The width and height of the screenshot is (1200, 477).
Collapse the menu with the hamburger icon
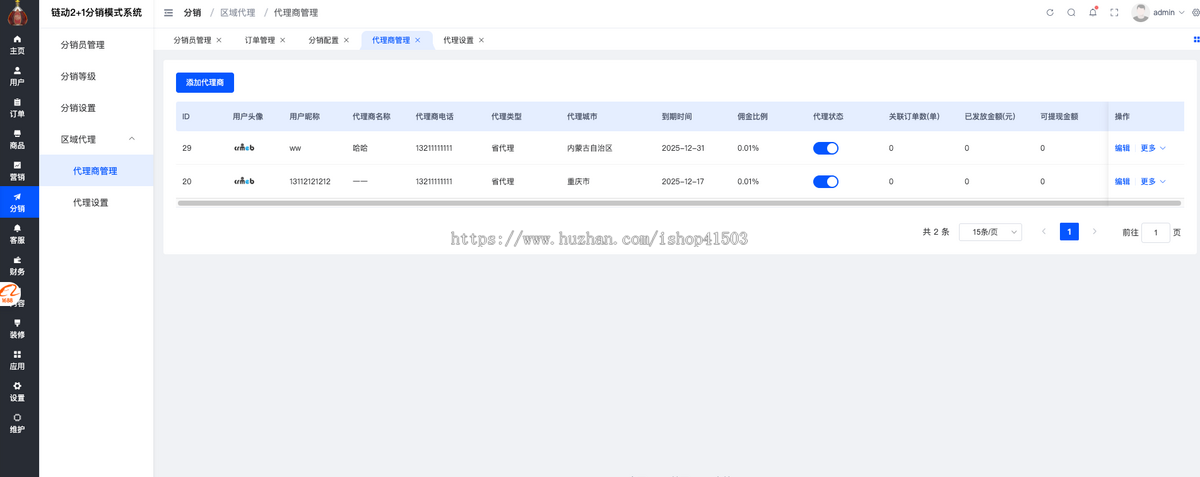coord(168,13)
